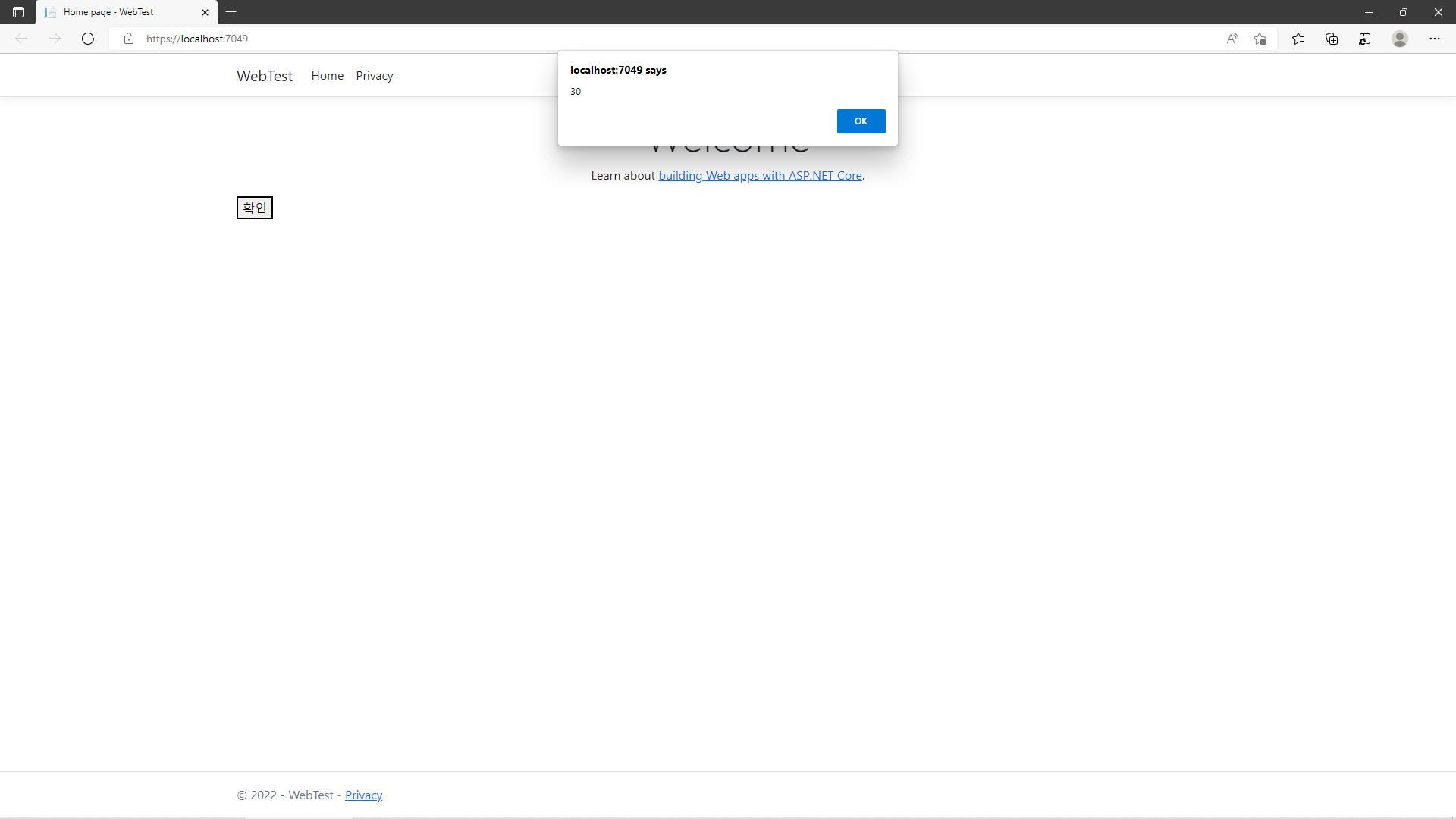
Task: Open the Favorites list icon
Action: (x=1298, y=39)
